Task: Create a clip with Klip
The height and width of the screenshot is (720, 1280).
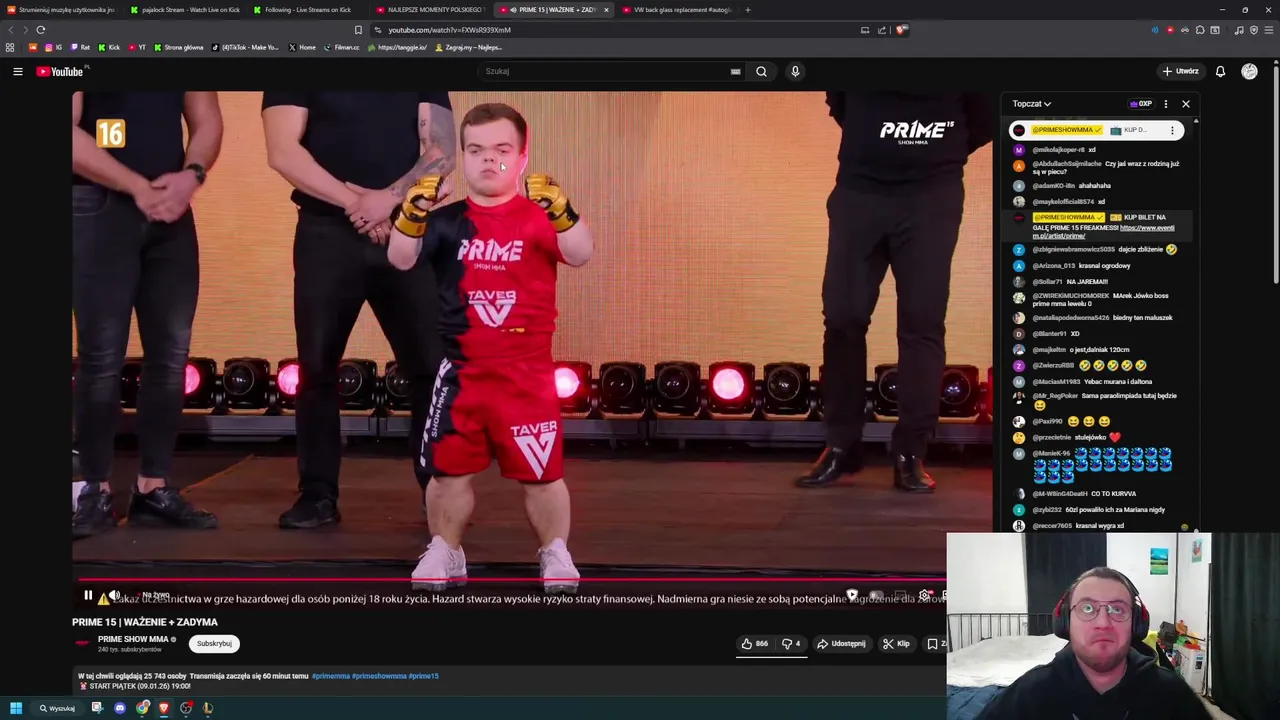Action: click(896, 643)
